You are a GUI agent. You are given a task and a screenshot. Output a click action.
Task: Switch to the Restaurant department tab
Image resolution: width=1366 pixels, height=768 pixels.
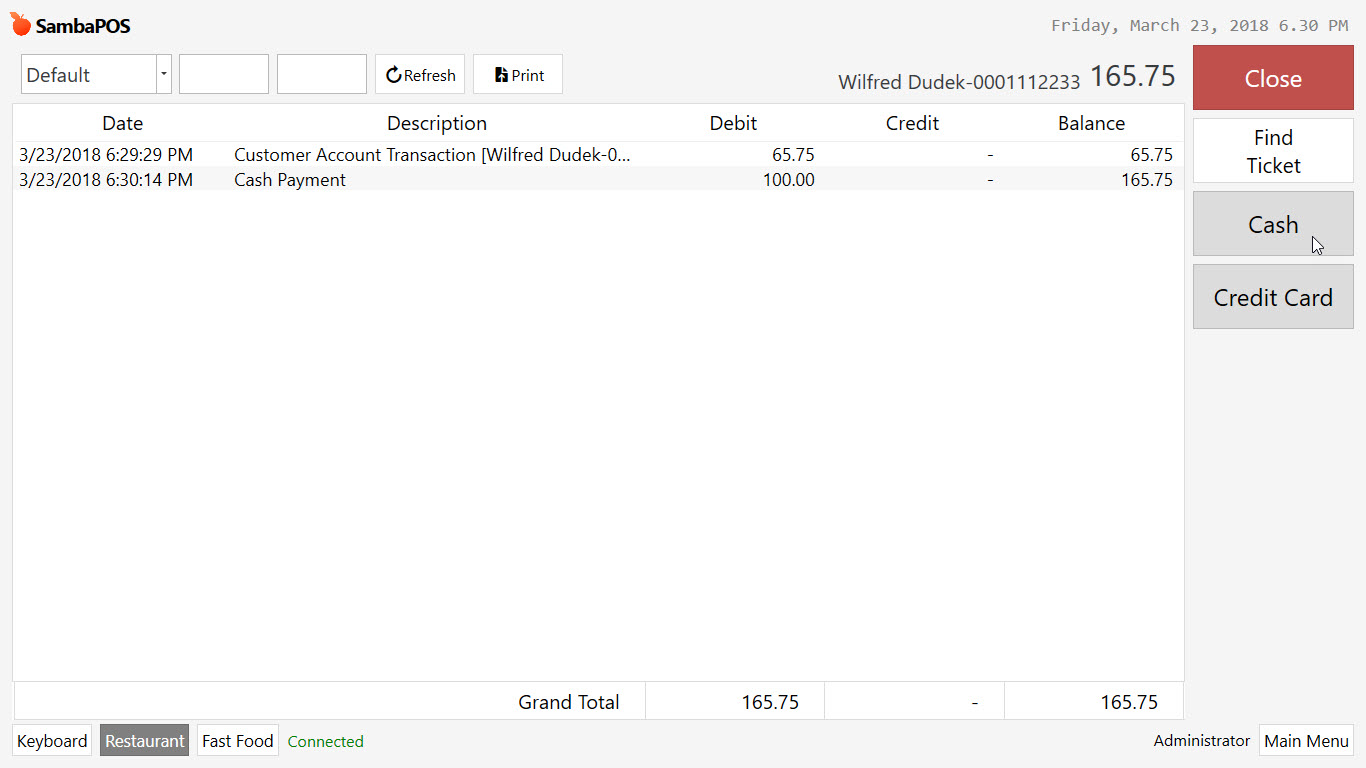click(144, 741)
